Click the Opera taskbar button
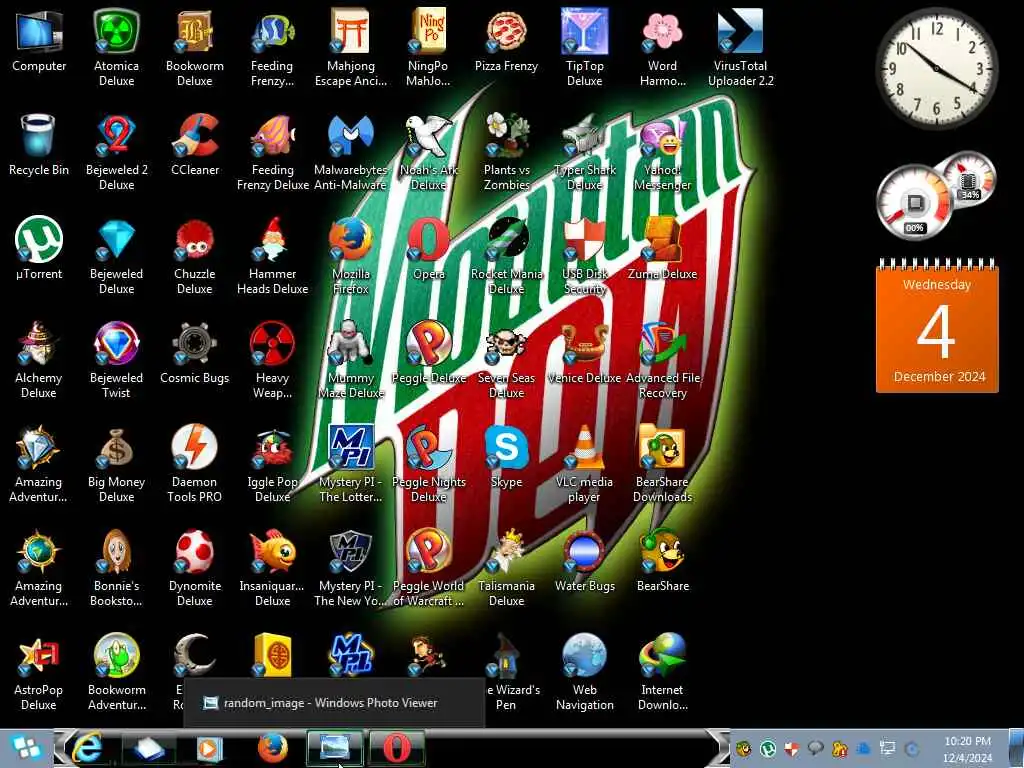 click(x=397, y=748)
